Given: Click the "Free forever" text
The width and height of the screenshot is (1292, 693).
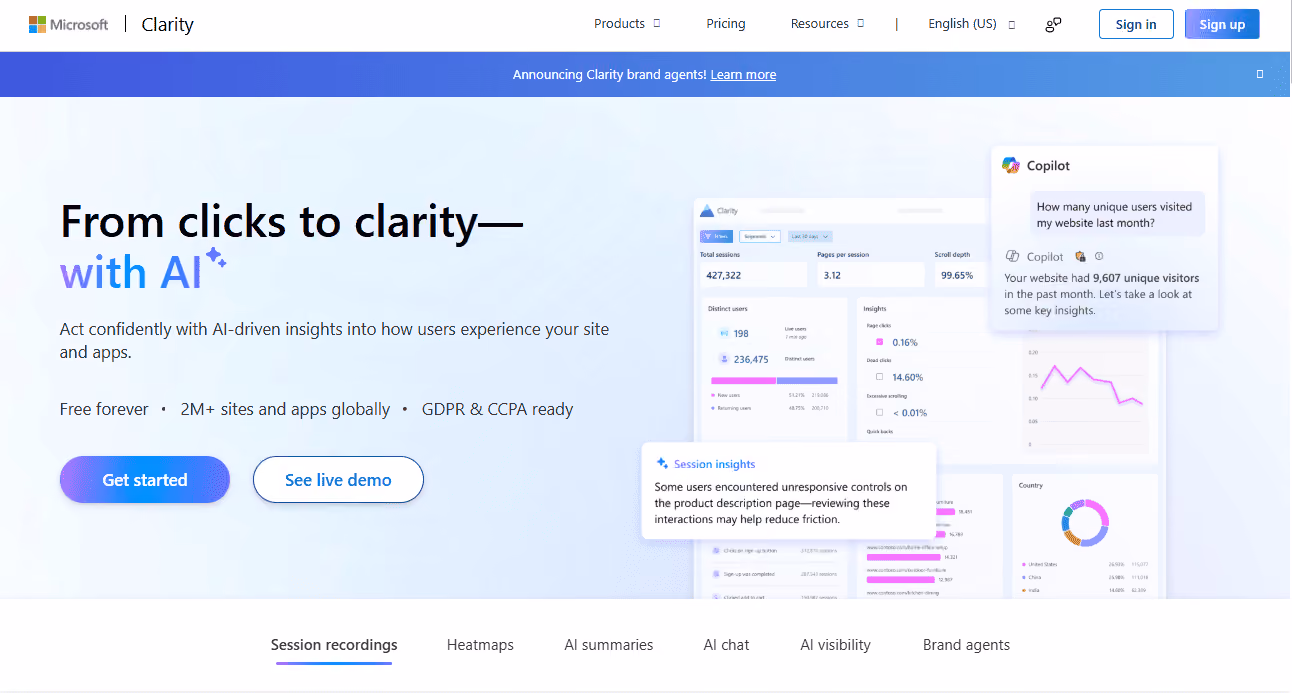Looking at the screenshot, I should coord(104,409).
